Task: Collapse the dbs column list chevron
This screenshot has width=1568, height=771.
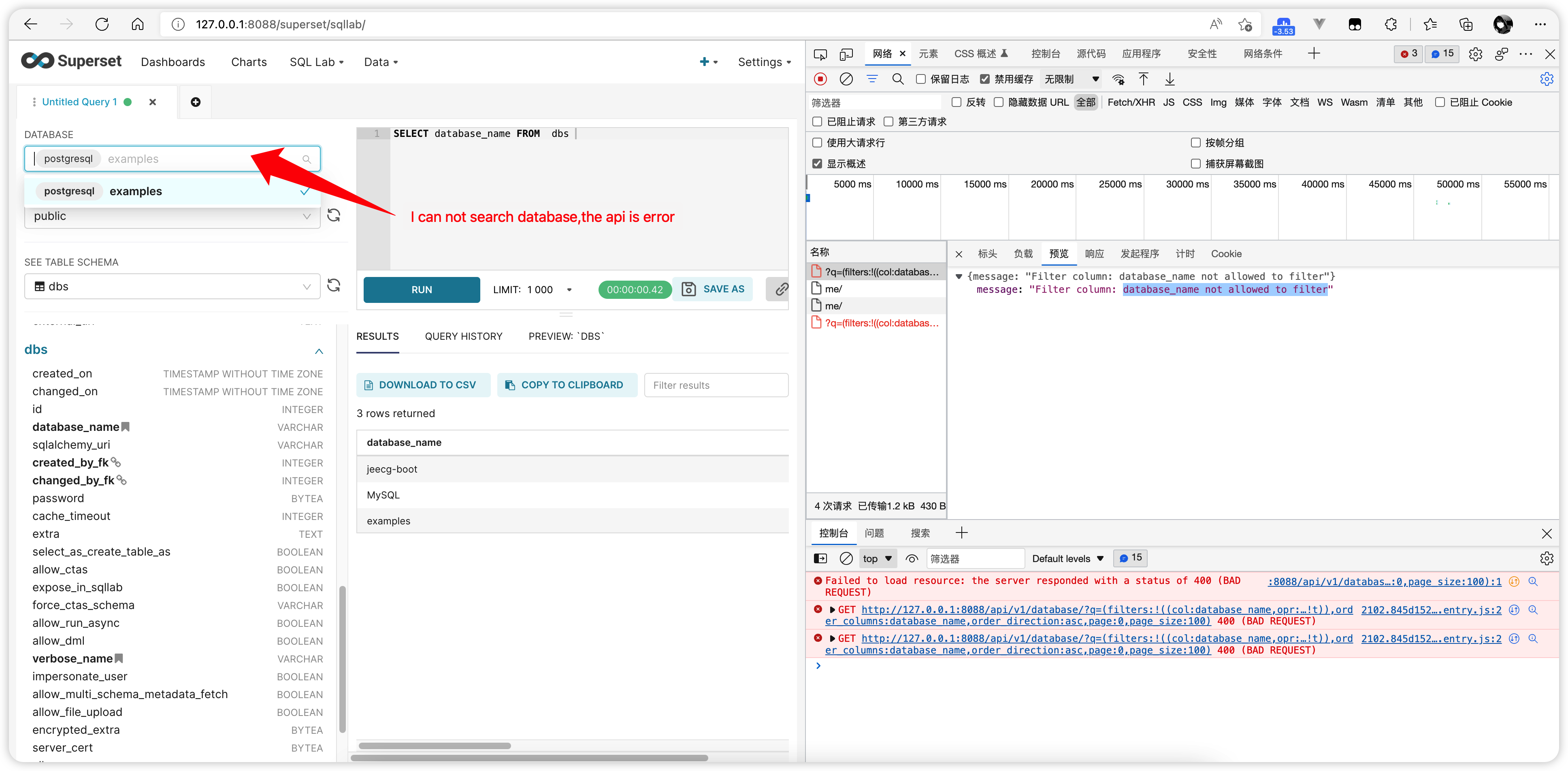Action: point(319,352)
